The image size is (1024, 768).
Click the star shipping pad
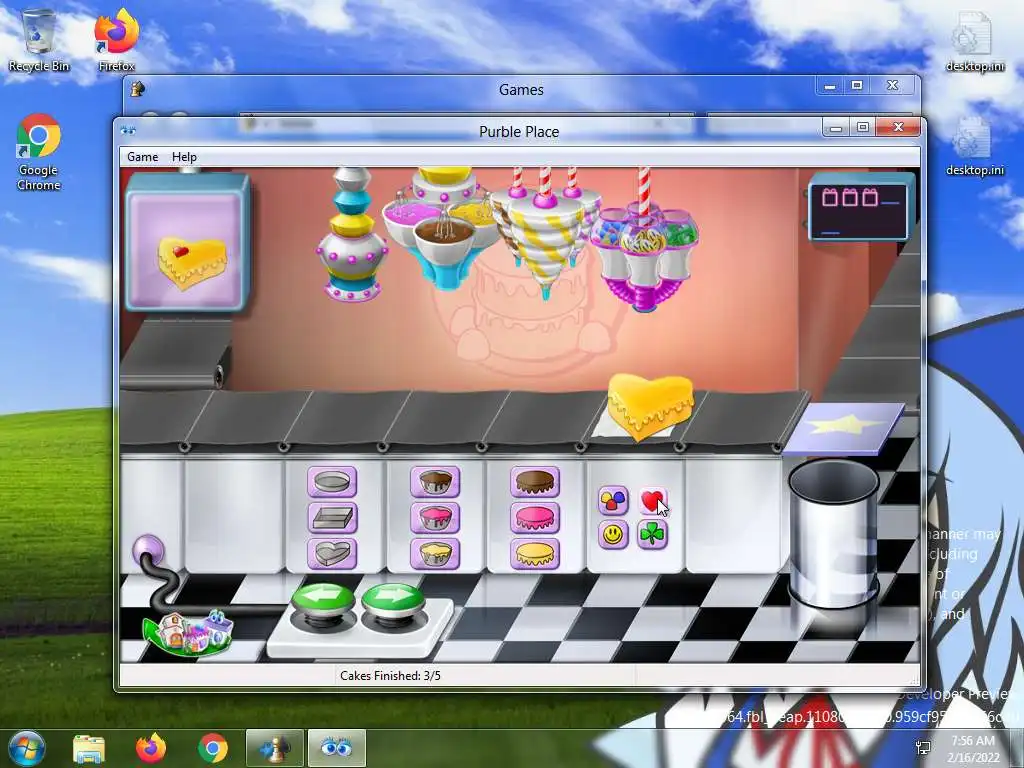tap(843, 428)
